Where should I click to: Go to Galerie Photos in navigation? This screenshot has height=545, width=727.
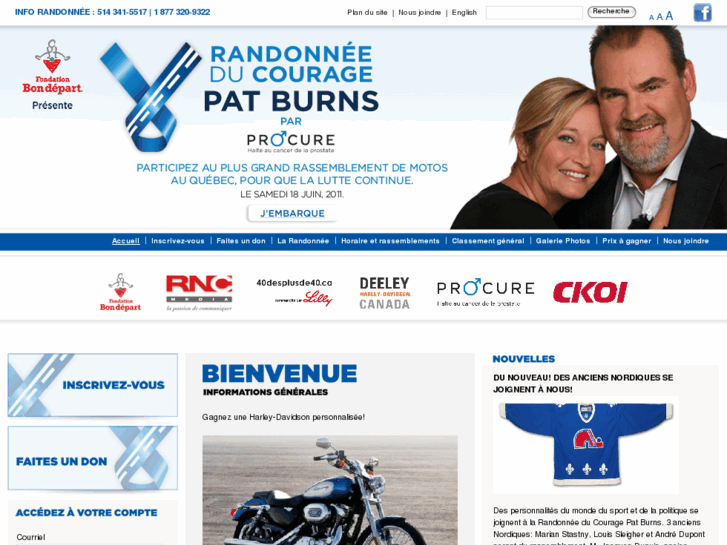click(x=563, y=241)
